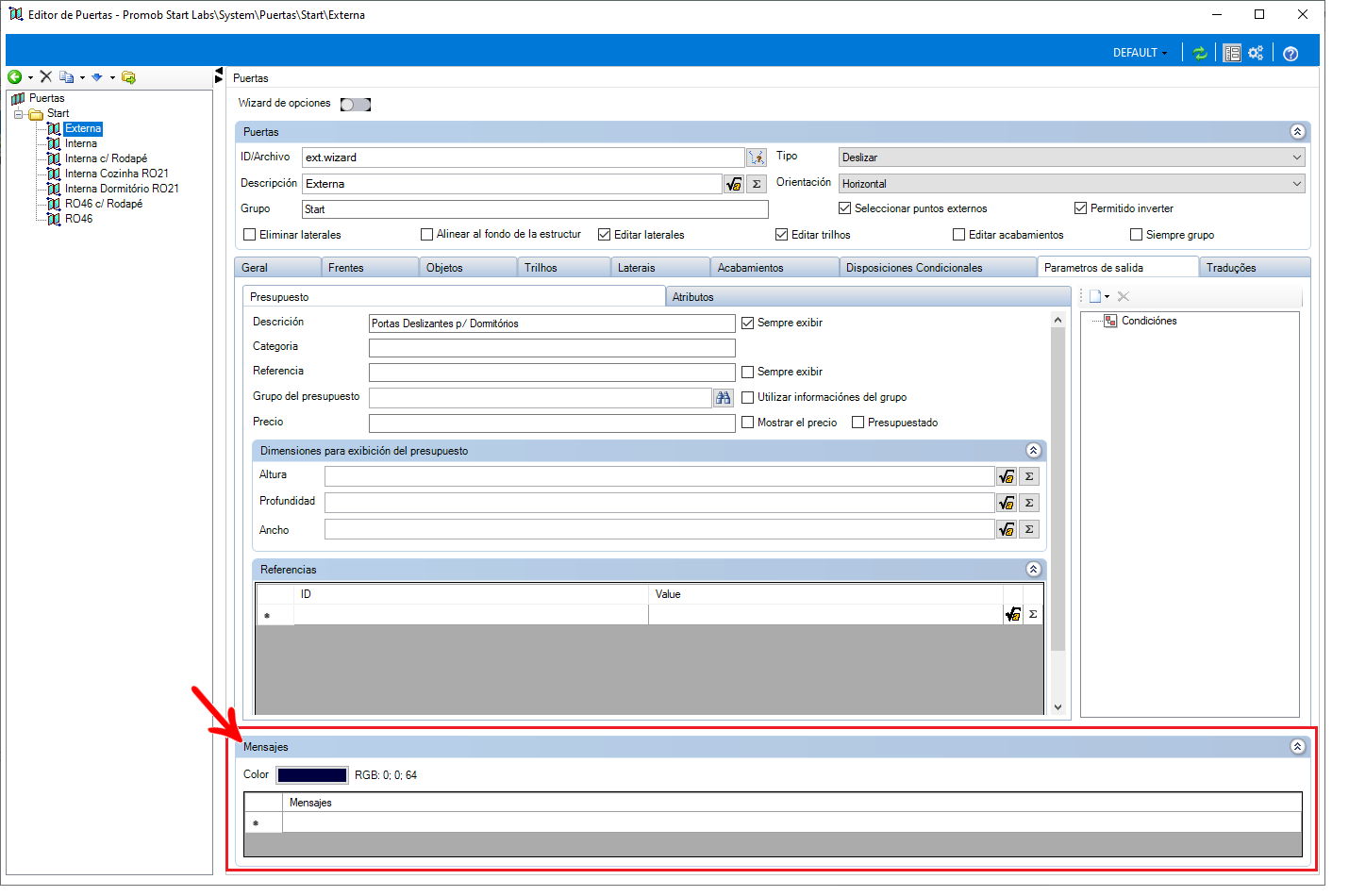Select Interna Cozinha RO21 in tree

tap(116, 174)
